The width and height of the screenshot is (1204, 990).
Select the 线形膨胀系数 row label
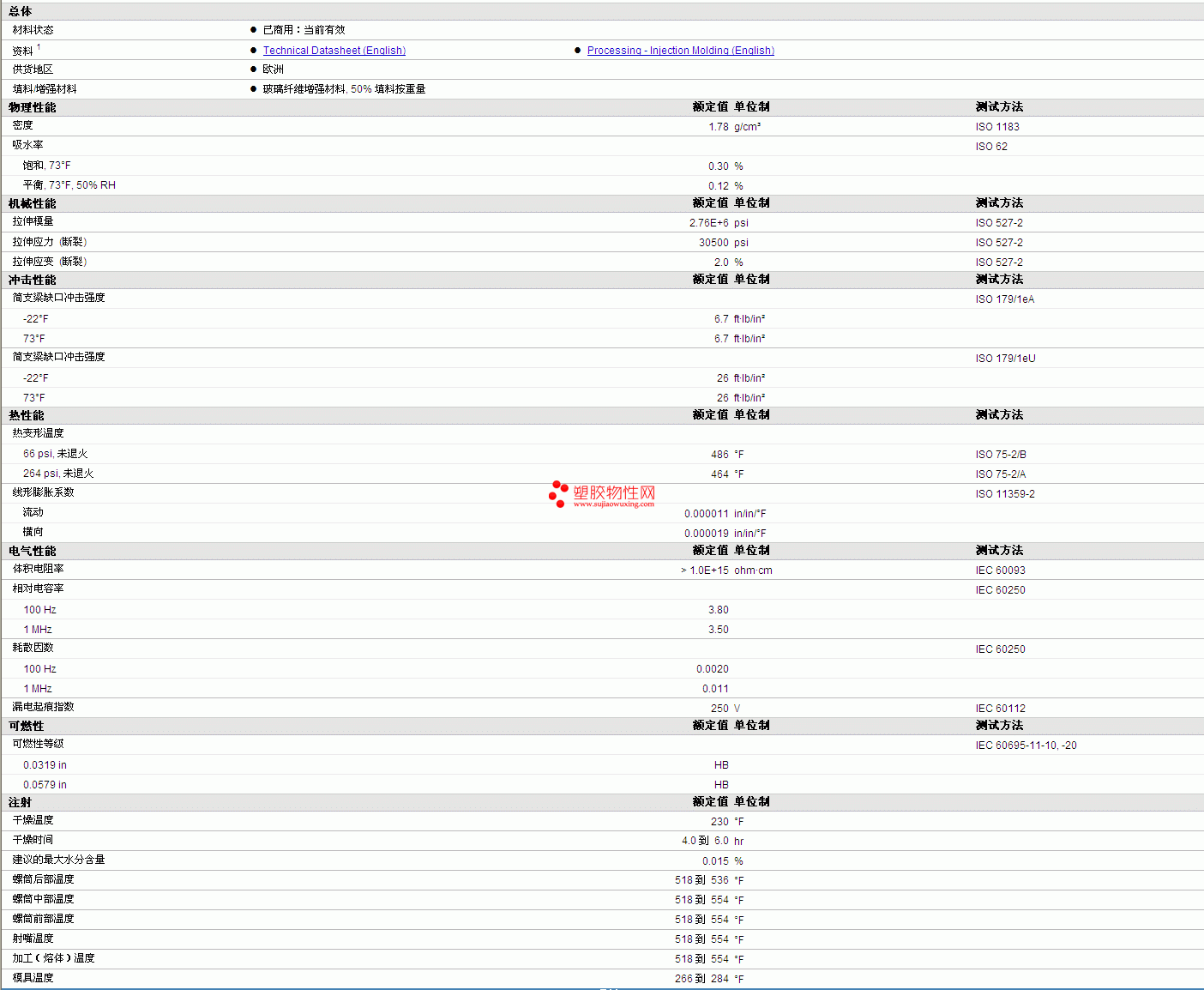pyautogui.click(x=43, y=492)
